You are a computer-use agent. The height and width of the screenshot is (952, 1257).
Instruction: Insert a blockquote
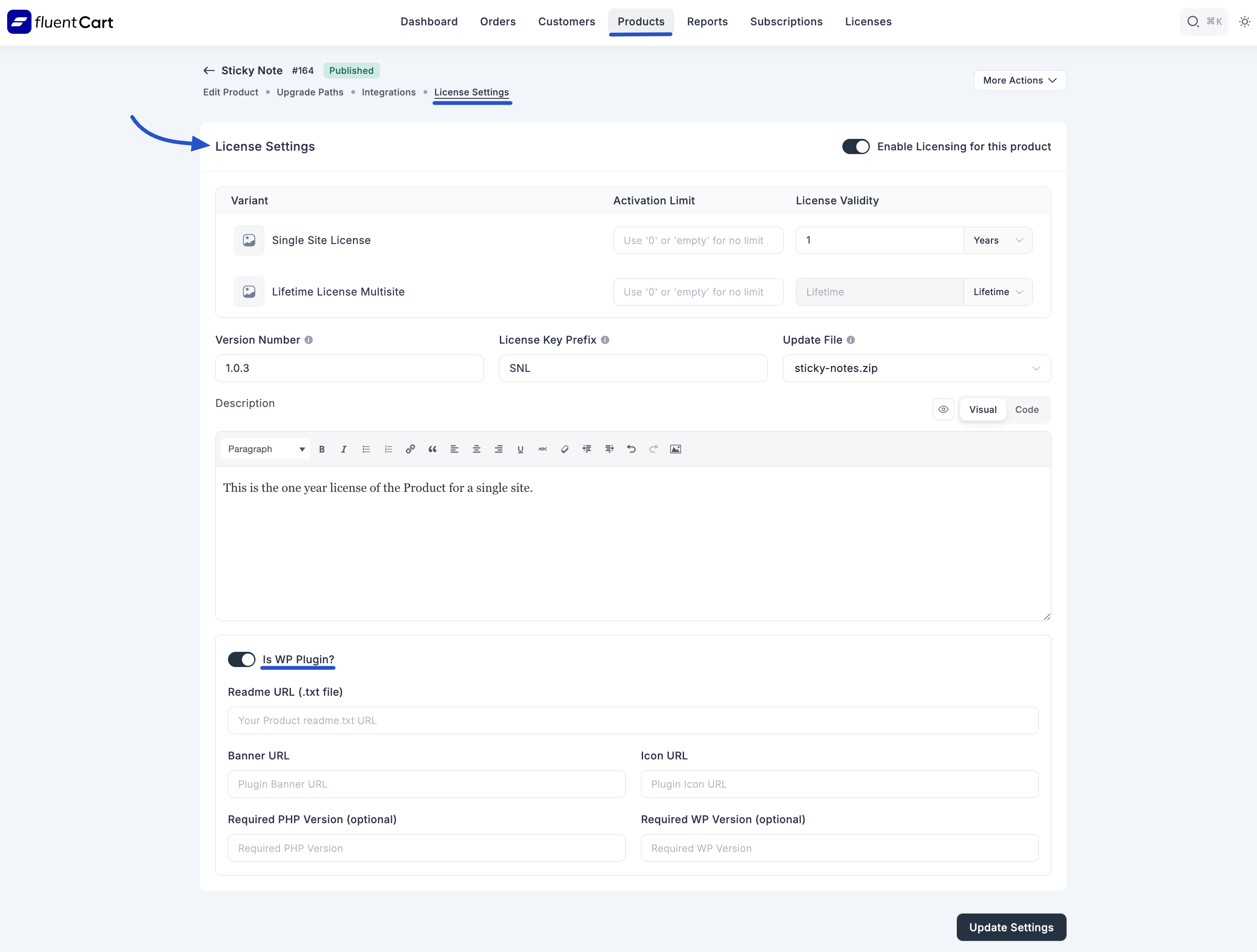[x=432, y=449]
